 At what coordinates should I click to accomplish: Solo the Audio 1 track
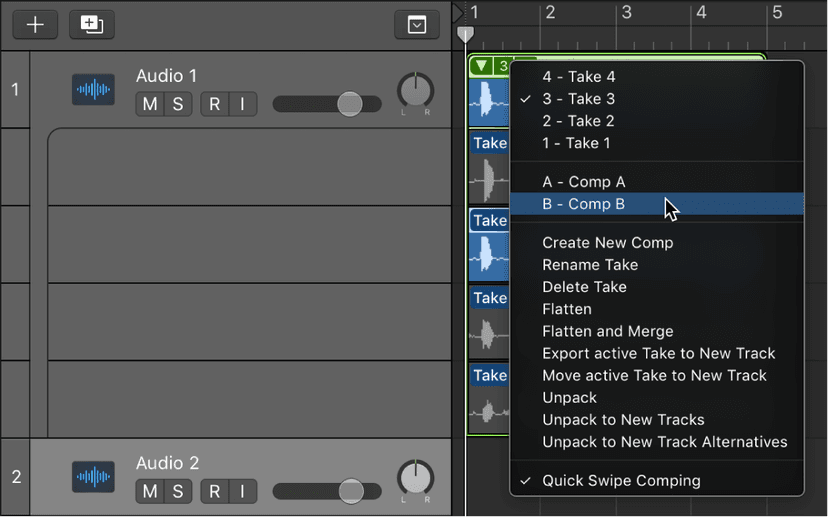[x=178, y=104]
